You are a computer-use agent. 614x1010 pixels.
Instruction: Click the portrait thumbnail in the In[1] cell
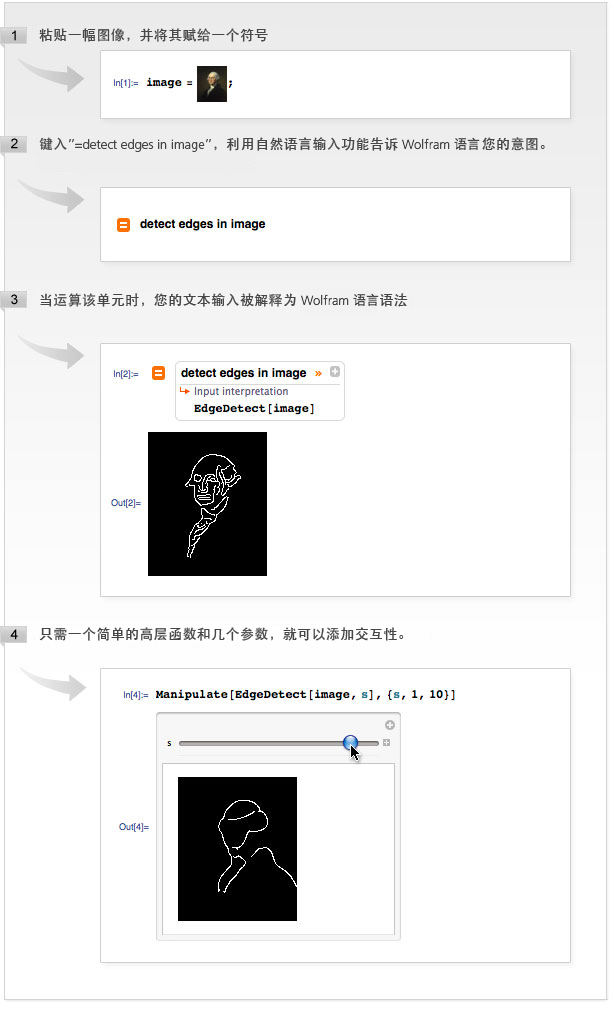(212, 84)
